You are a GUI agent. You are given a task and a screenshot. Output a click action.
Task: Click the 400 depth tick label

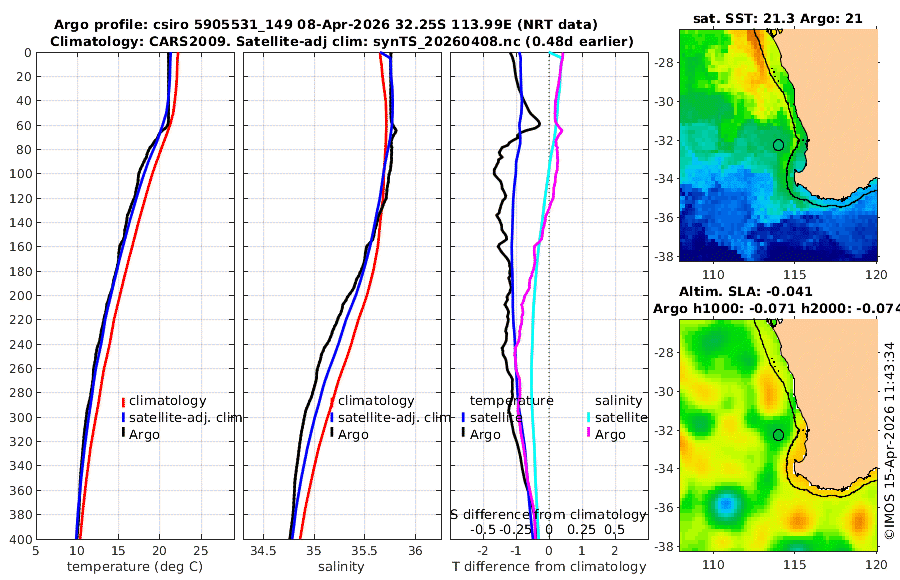coord(20,539)
